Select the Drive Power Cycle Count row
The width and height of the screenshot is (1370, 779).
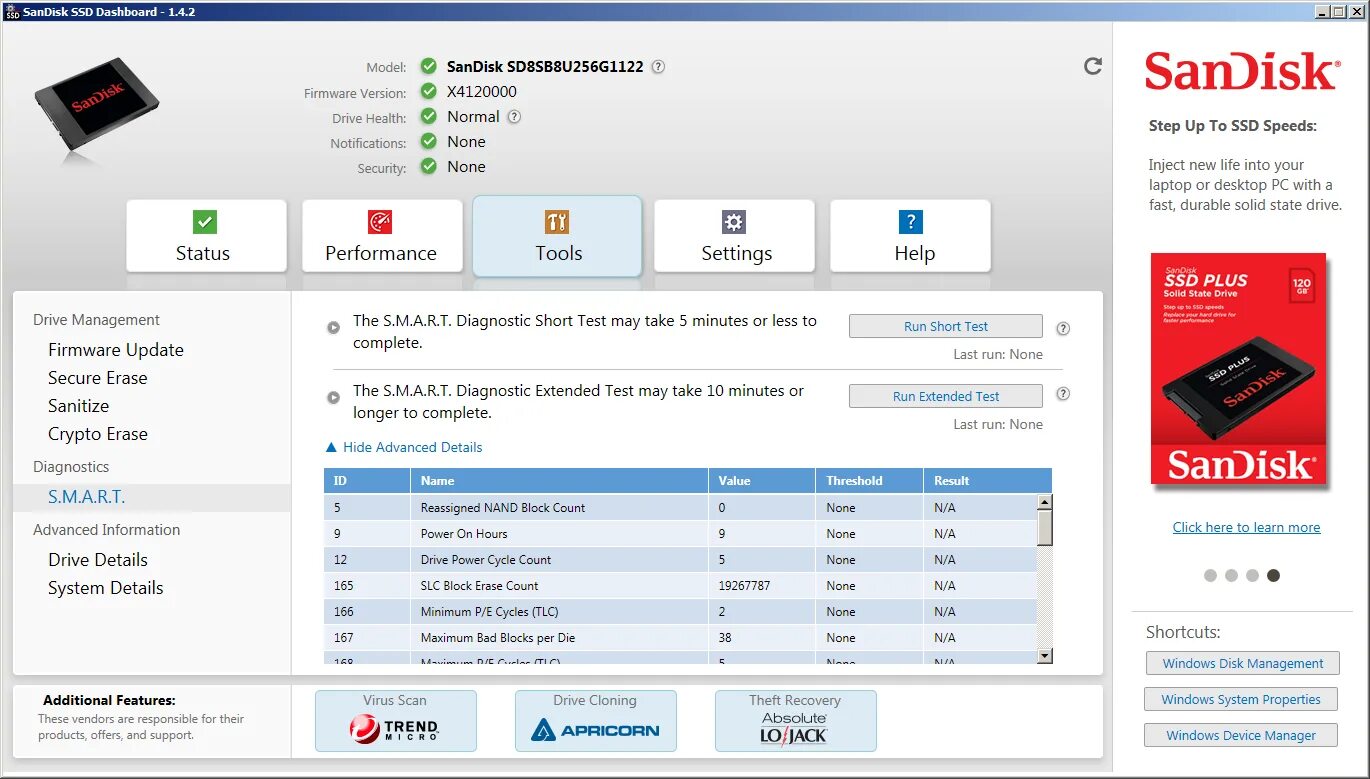681,560
